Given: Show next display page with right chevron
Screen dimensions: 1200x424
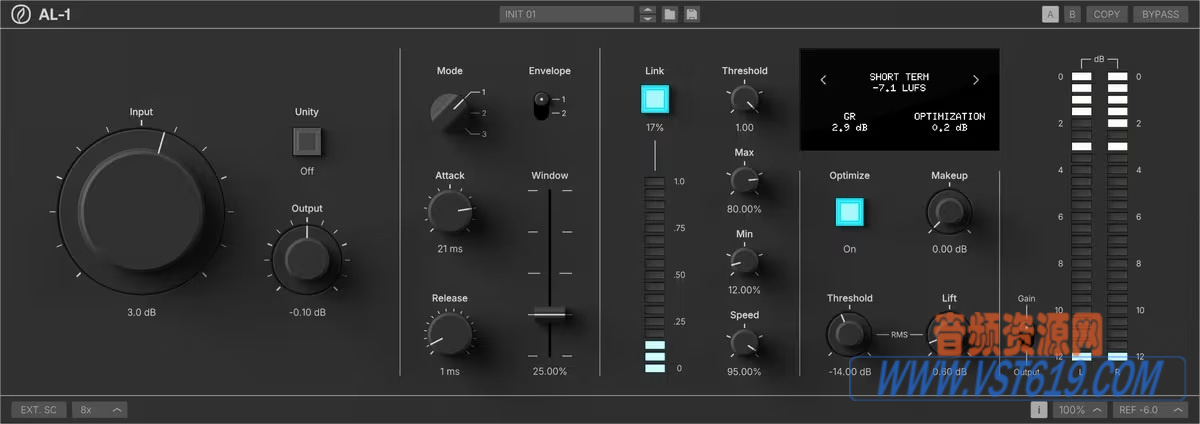Looking at the screenshot, I should click(x=976, y=81).
